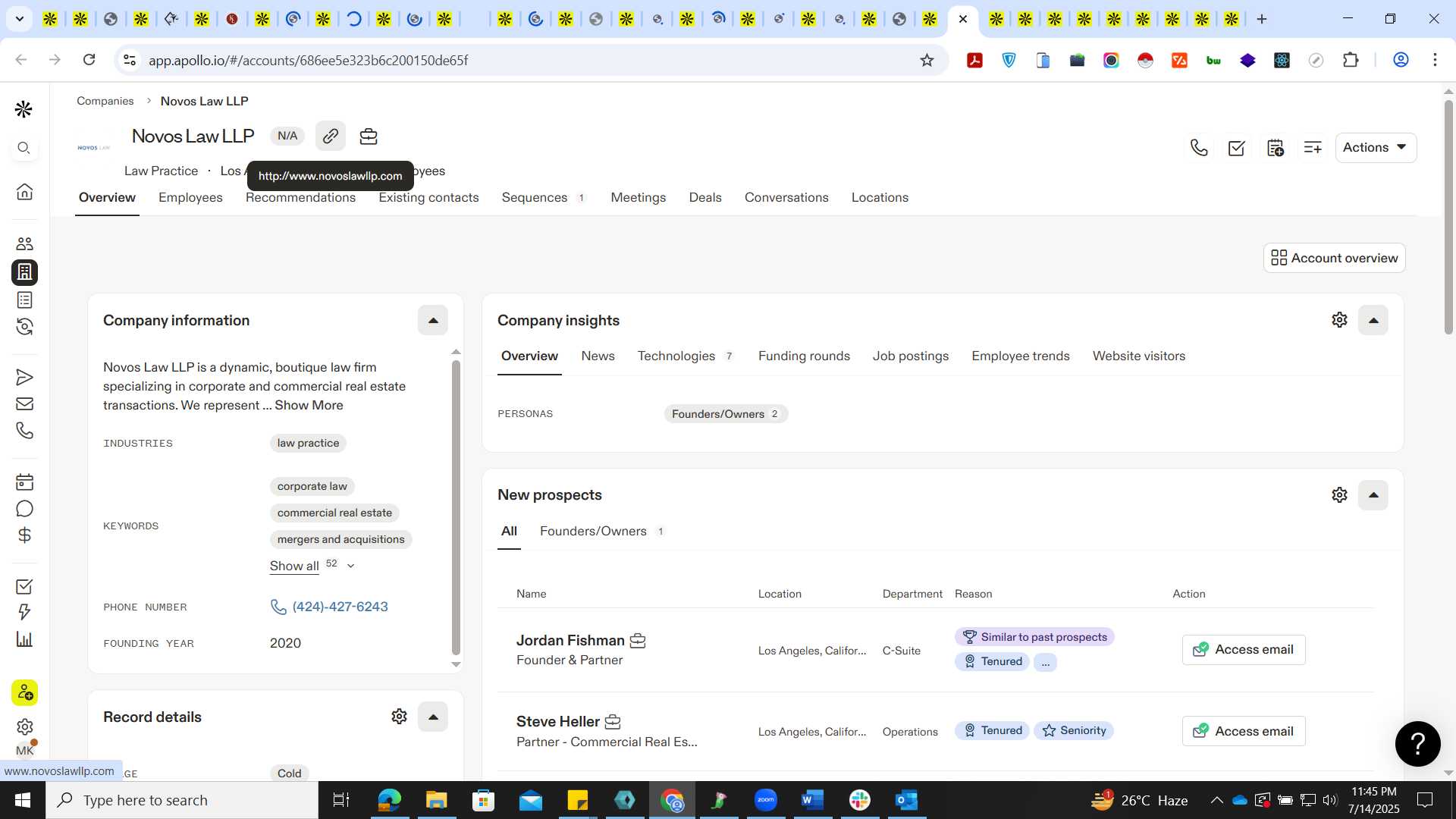The image size is (1456, 819).
Task: Click the Founders/Owners persona chip
Action: (x=726, y=414)
